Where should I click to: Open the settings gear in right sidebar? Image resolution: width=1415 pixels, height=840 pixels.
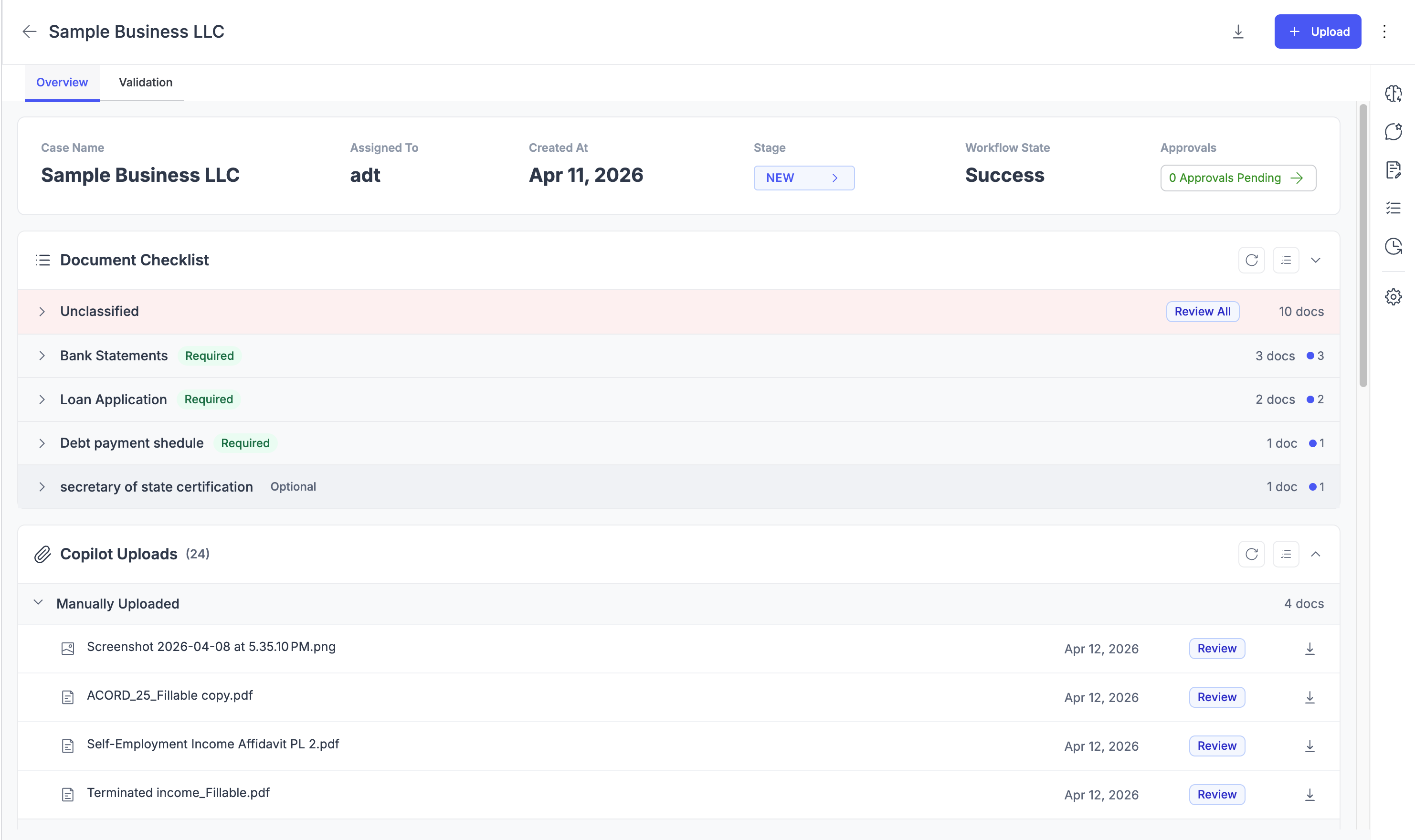coord(1393,296)
